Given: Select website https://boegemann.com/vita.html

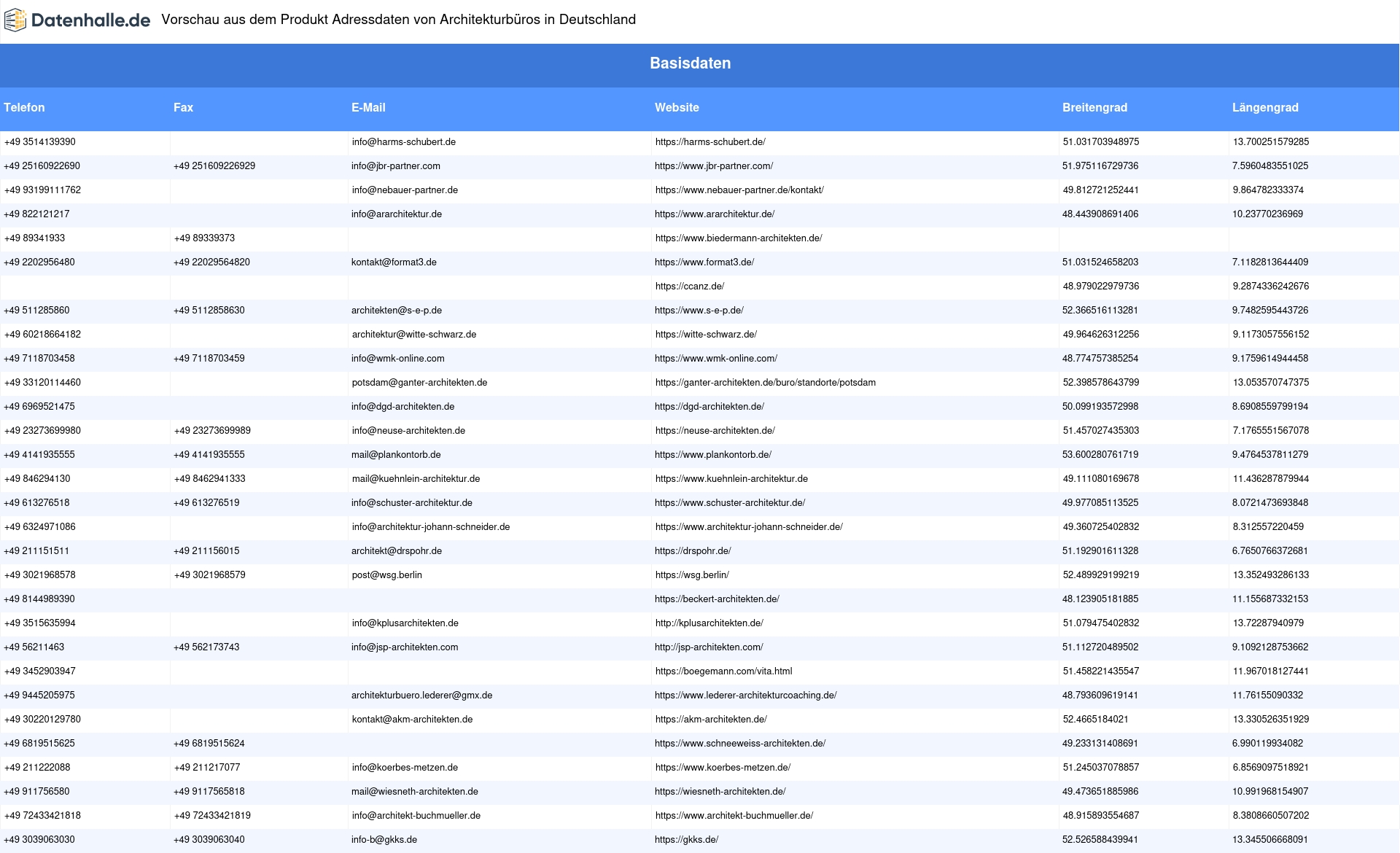Looking at the screenshot, I should pyautogui.click(x=723, y=671).
